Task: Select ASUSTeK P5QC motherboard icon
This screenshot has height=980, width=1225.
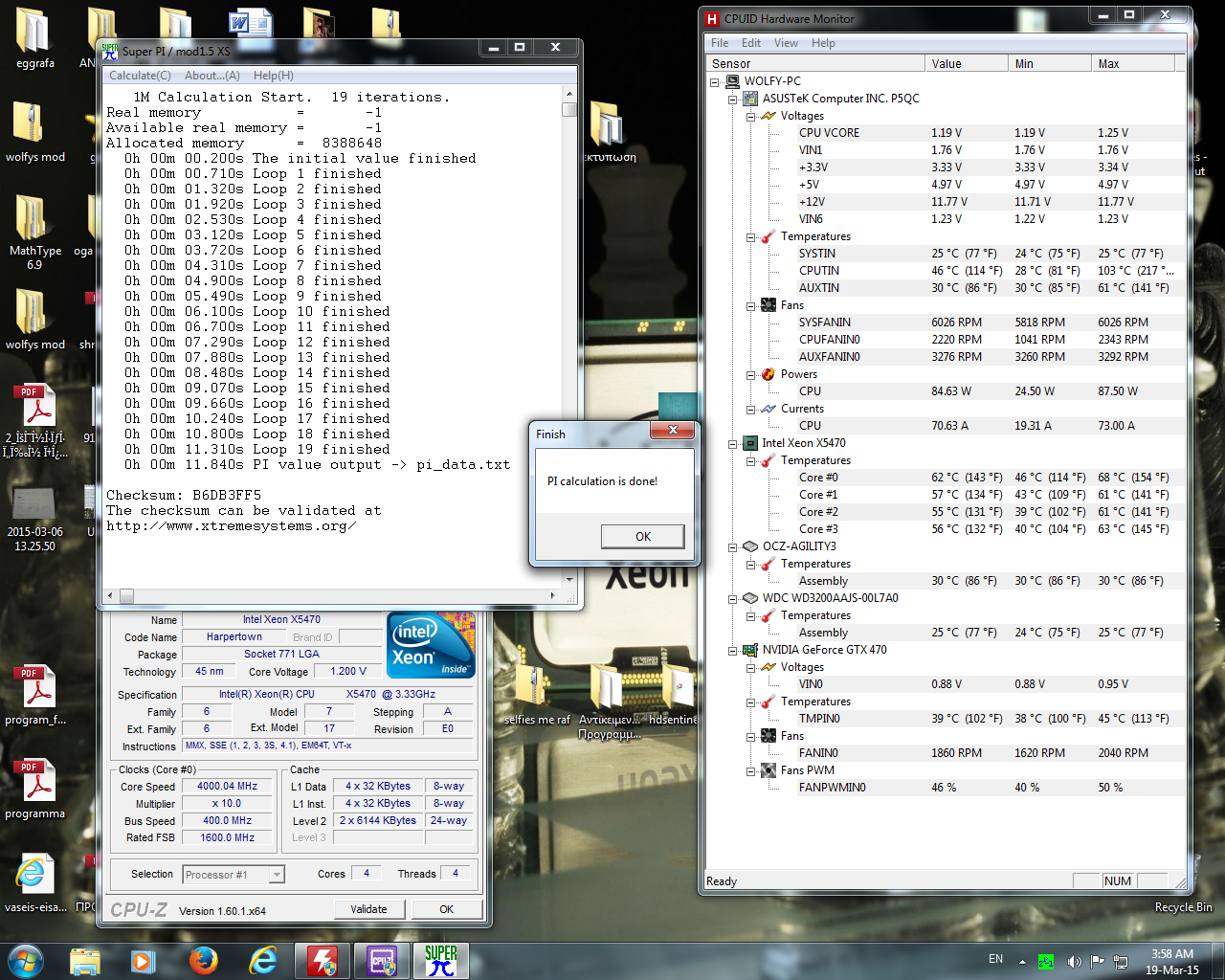Action: pos(750,99)
